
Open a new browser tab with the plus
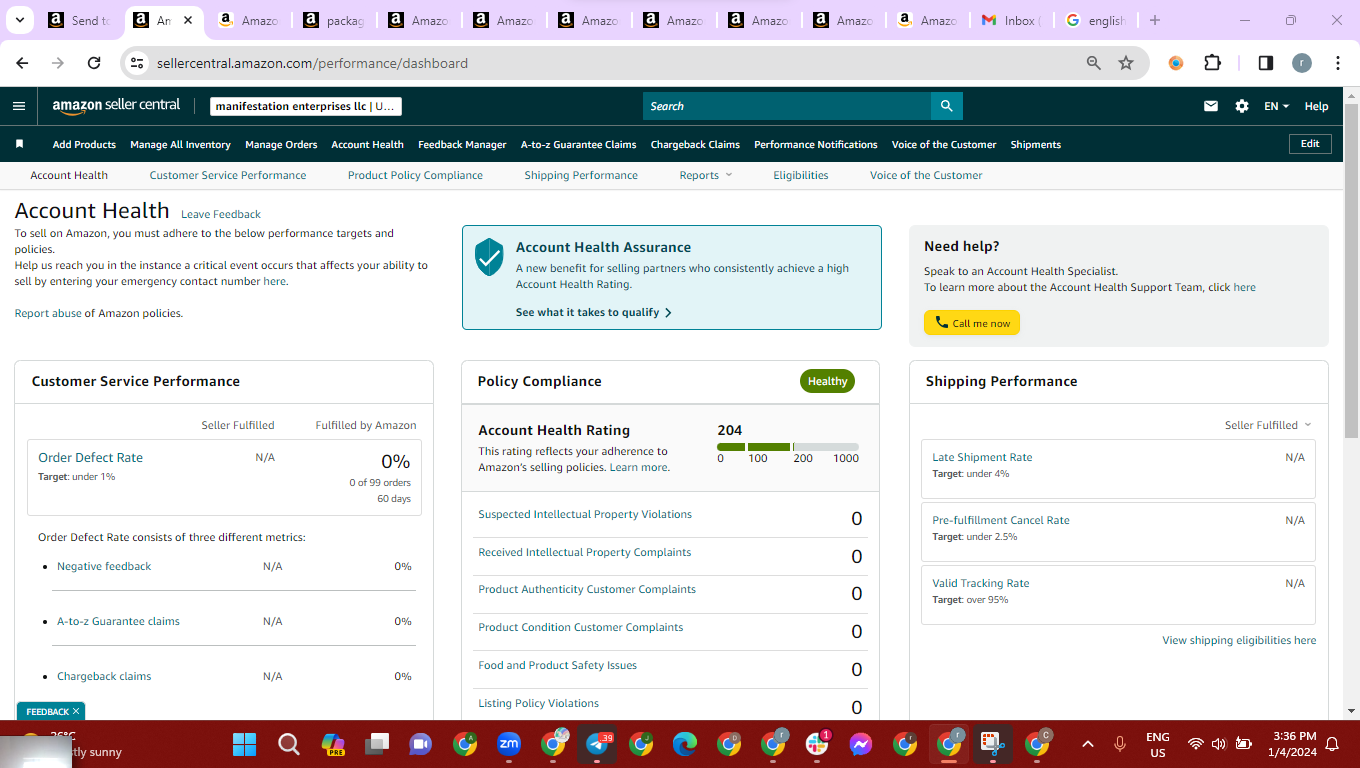point(1155,20)
